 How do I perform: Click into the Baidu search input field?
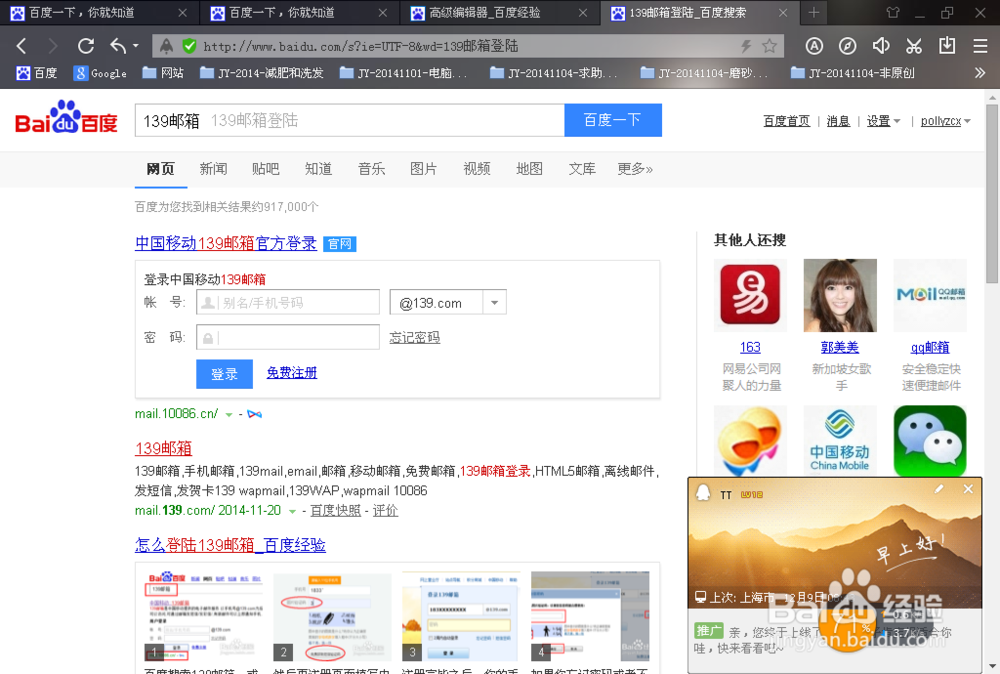[349, 120]
